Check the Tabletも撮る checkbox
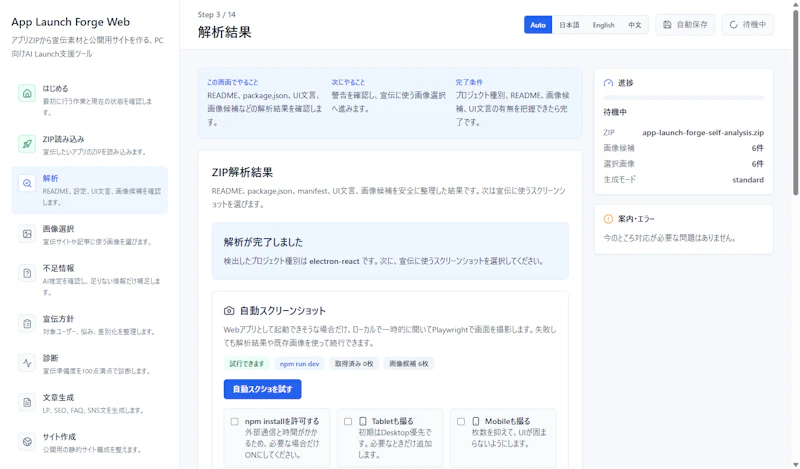 348,422
